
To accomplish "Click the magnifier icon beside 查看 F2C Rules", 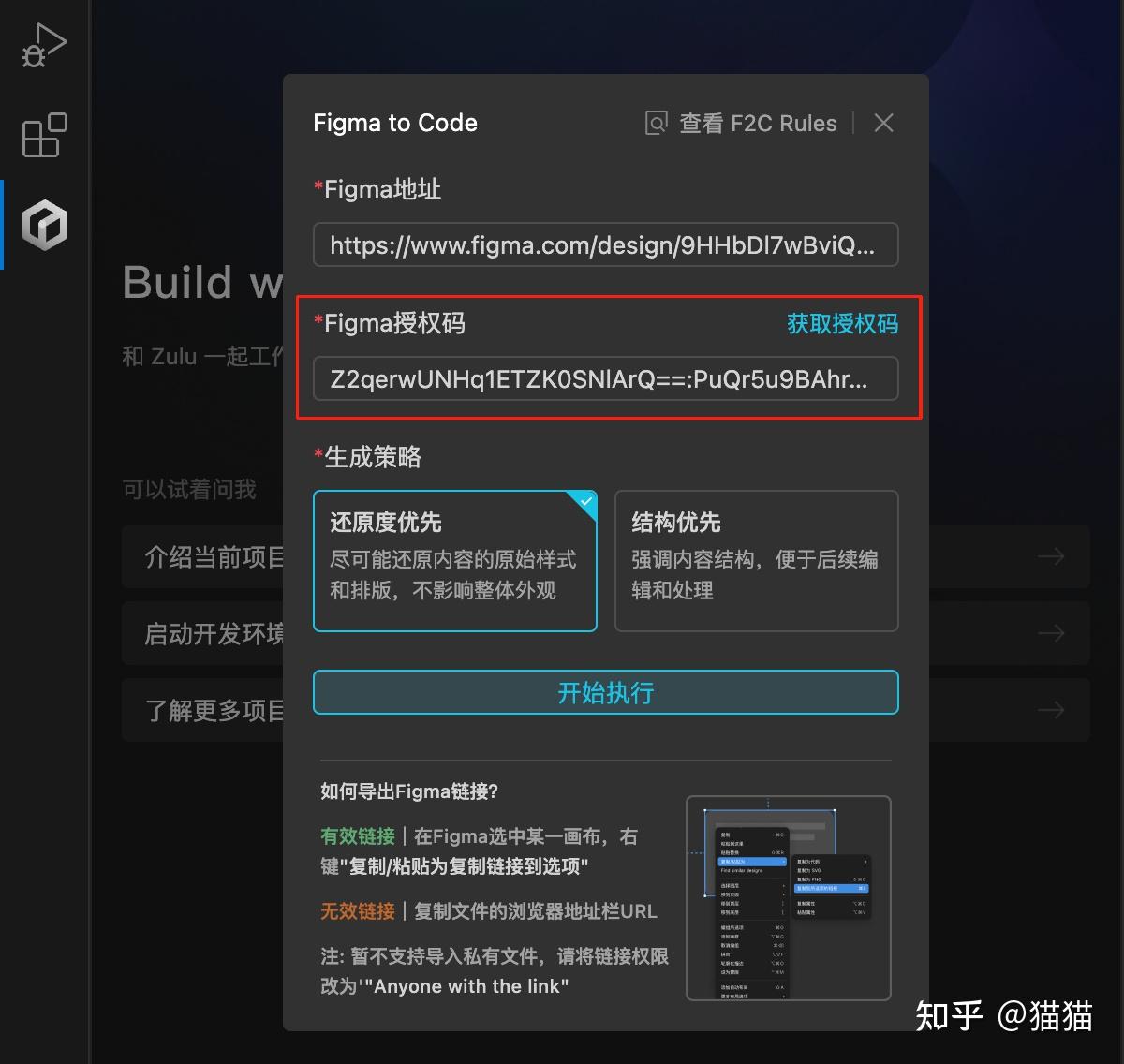I will tap(656, 123).
